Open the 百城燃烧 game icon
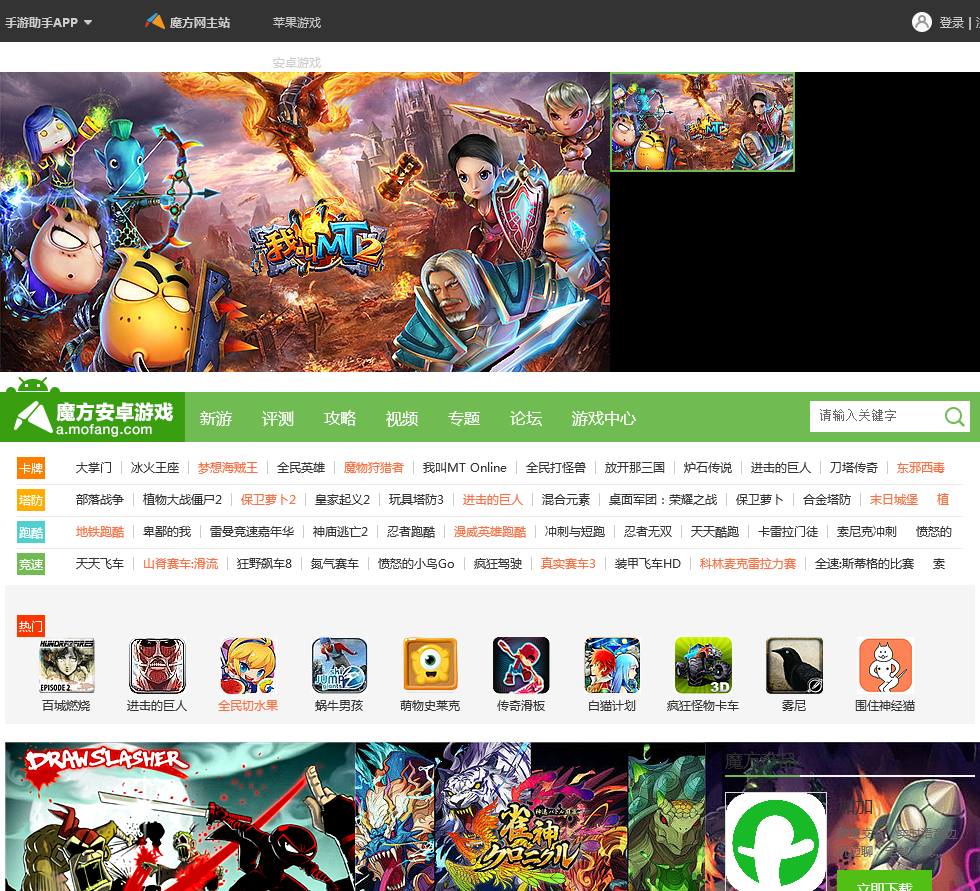 [66, 665]
